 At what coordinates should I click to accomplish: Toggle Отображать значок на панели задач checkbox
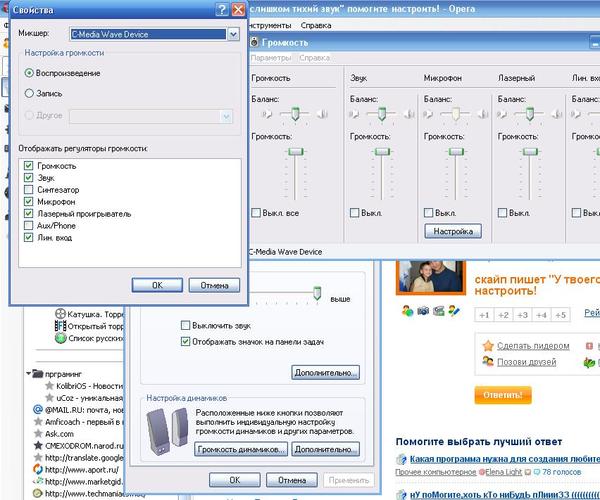click(185, 341)
